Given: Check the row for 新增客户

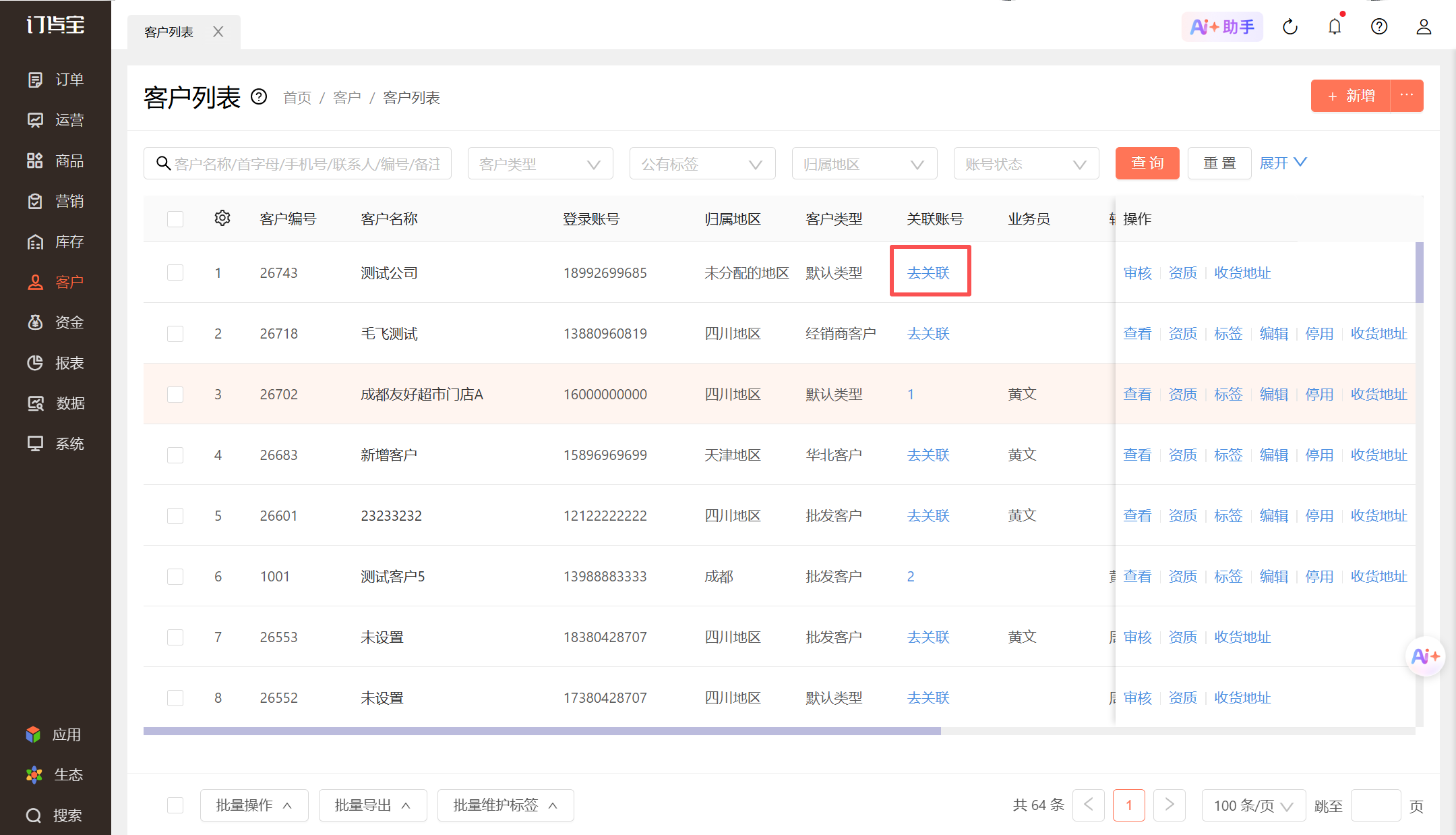Looking at the screenshot, I should (x=175, y=455).
